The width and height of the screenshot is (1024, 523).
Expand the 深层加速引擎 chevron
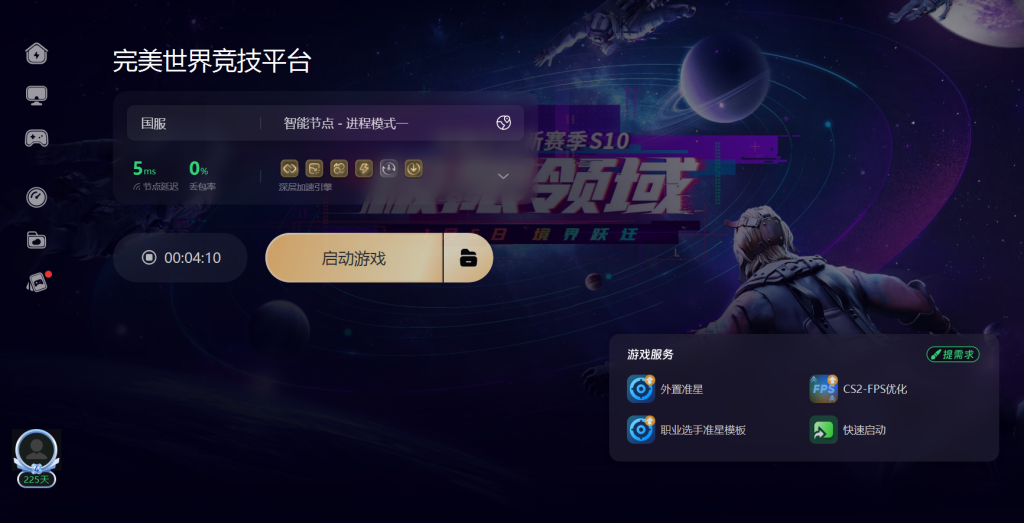pyautogui.click(x=504, y=176)
